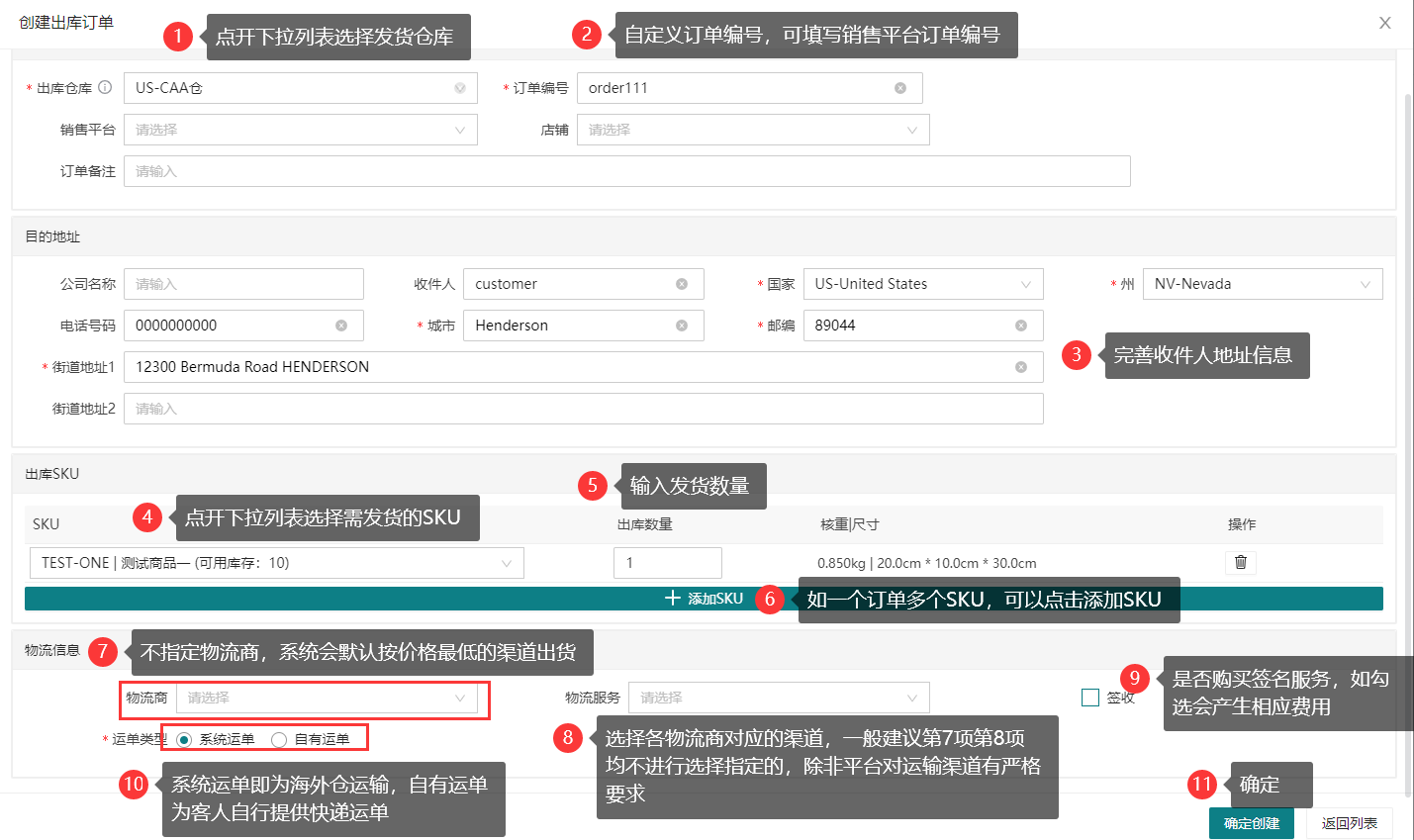
Task: Clear the order111 订单编号 field
Action: (900, 88)
